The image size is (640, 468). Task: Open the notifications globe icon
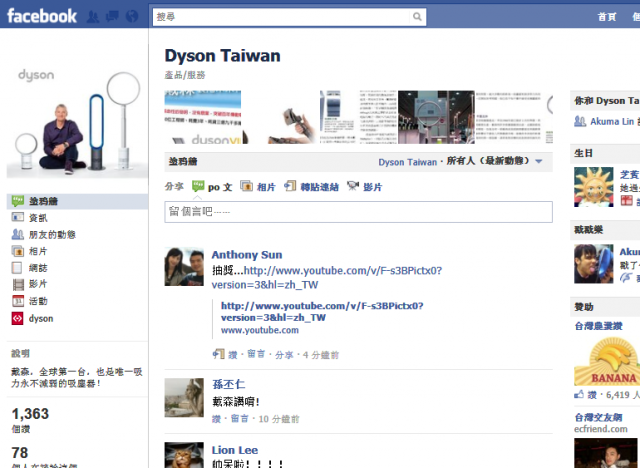[132, 17]
